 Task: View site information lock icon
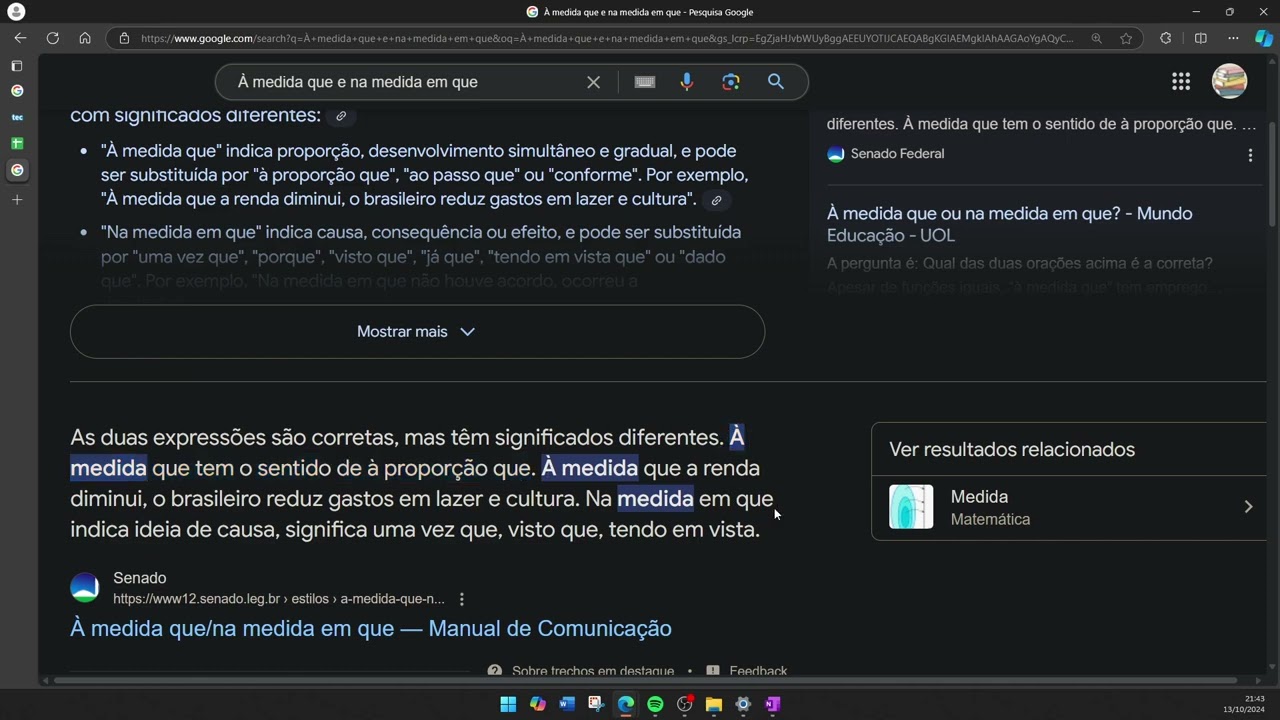coord(124,38)
